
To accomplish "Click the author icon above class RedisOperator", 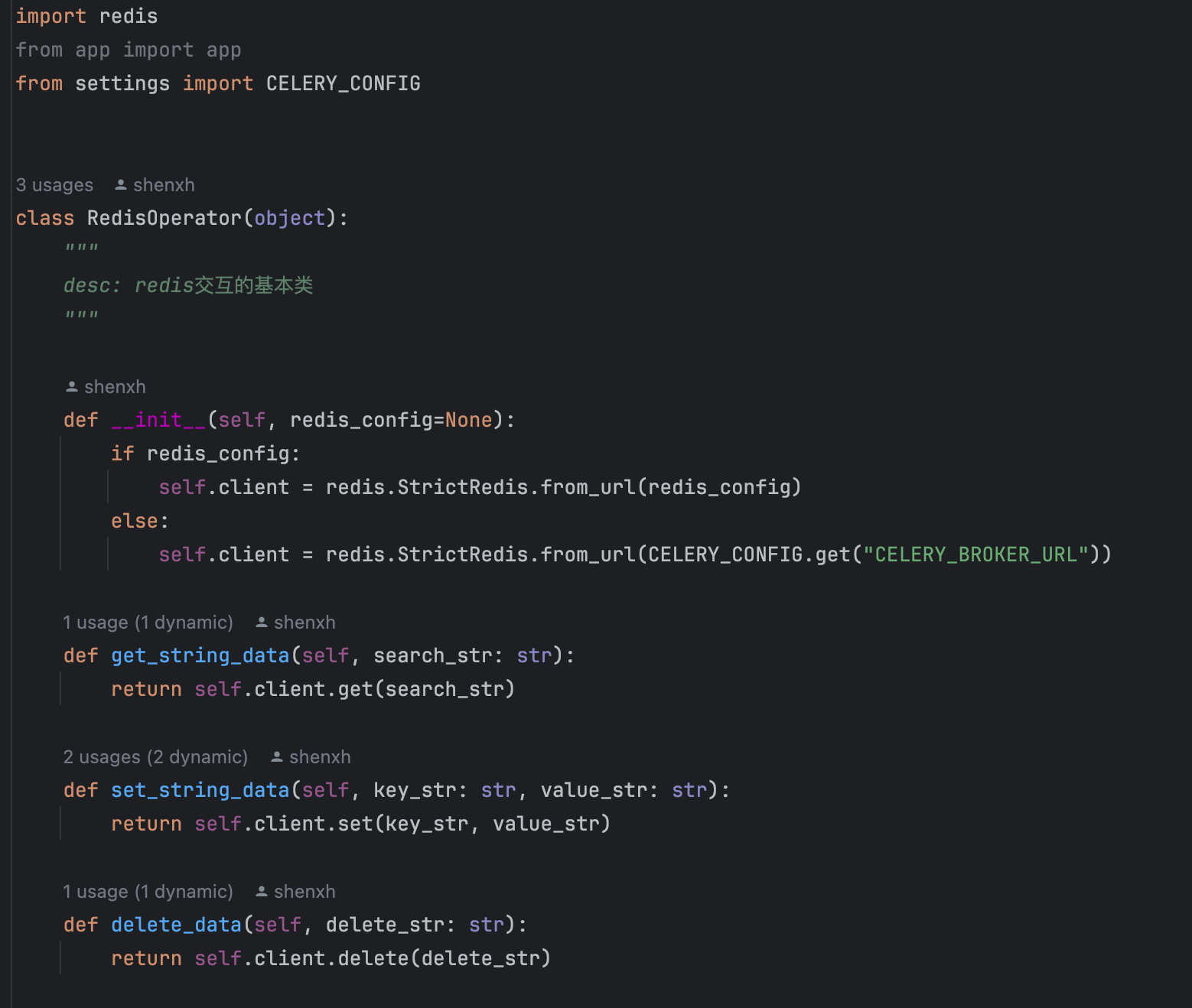I will coord(121,185).
